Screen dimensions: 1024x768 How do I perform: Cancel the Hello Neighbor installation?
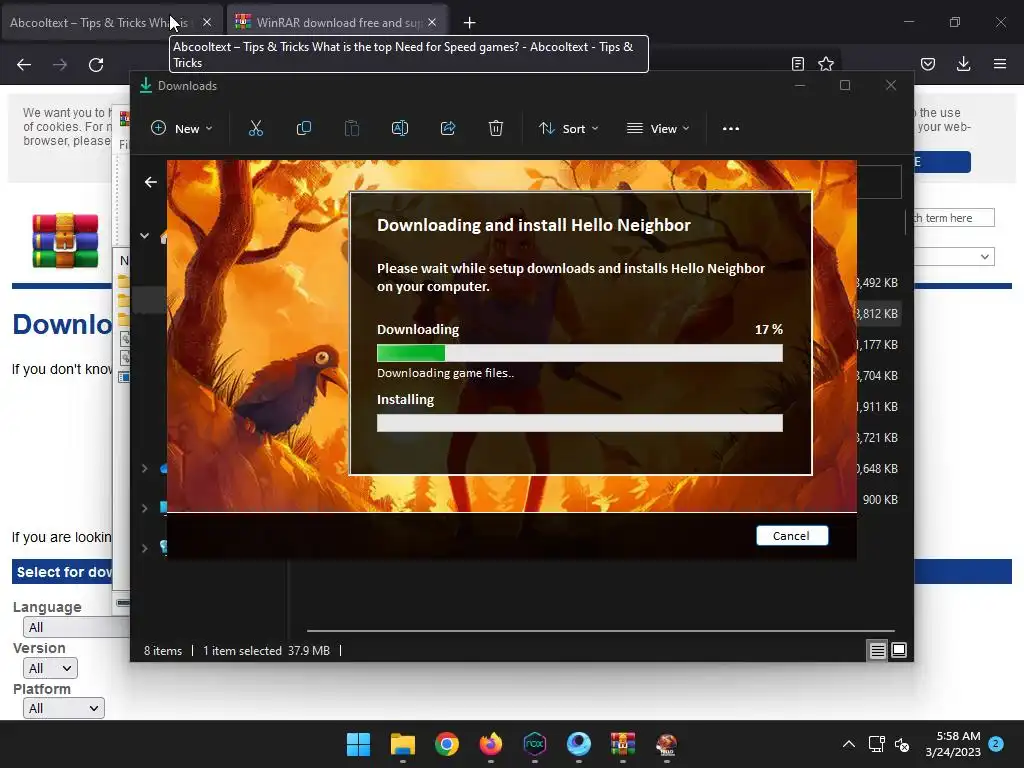pos(792,536)
